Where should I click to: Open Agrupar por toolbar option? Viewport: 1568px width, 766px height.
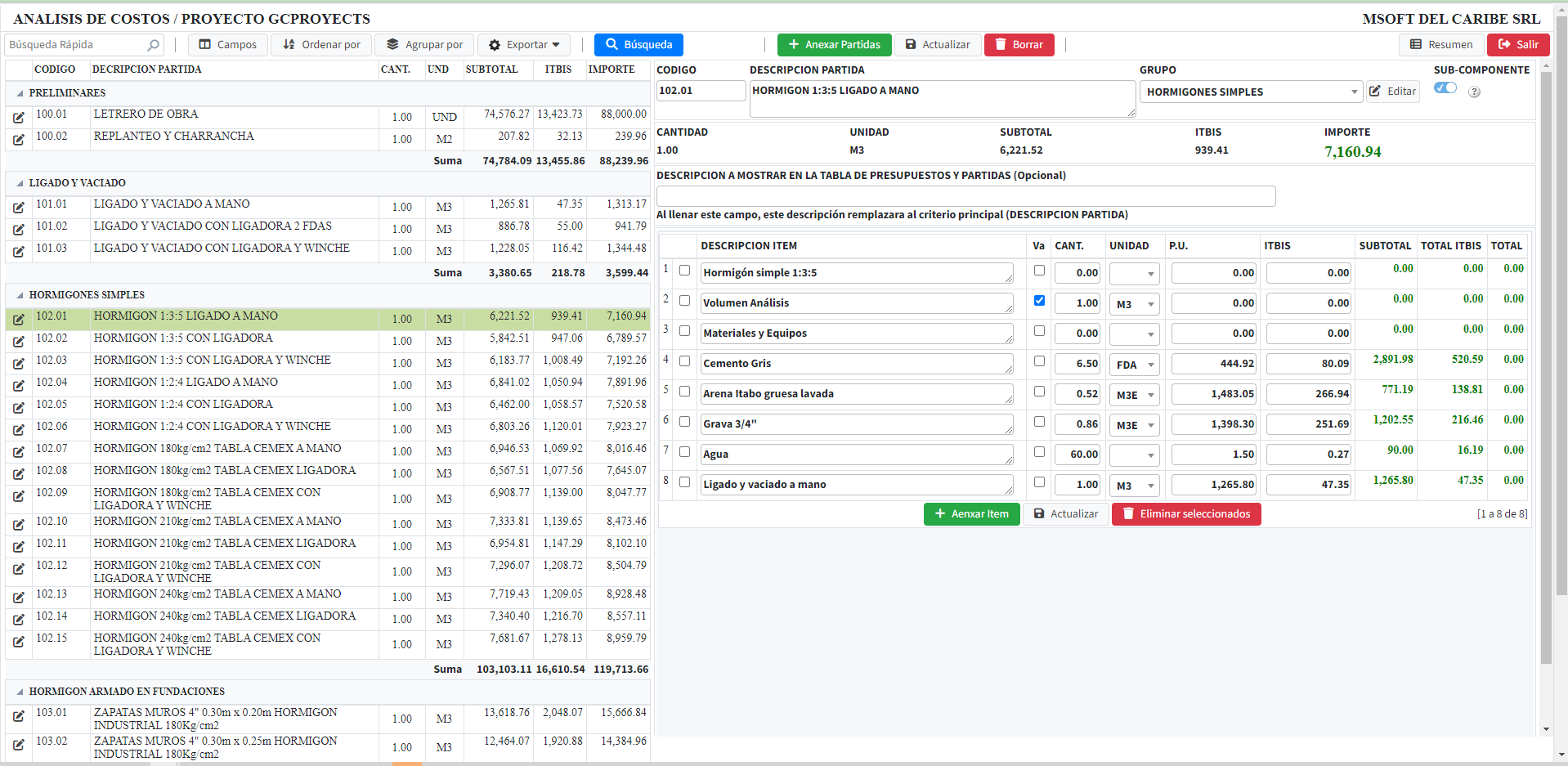pyautogui.click(x=424, y=45)
